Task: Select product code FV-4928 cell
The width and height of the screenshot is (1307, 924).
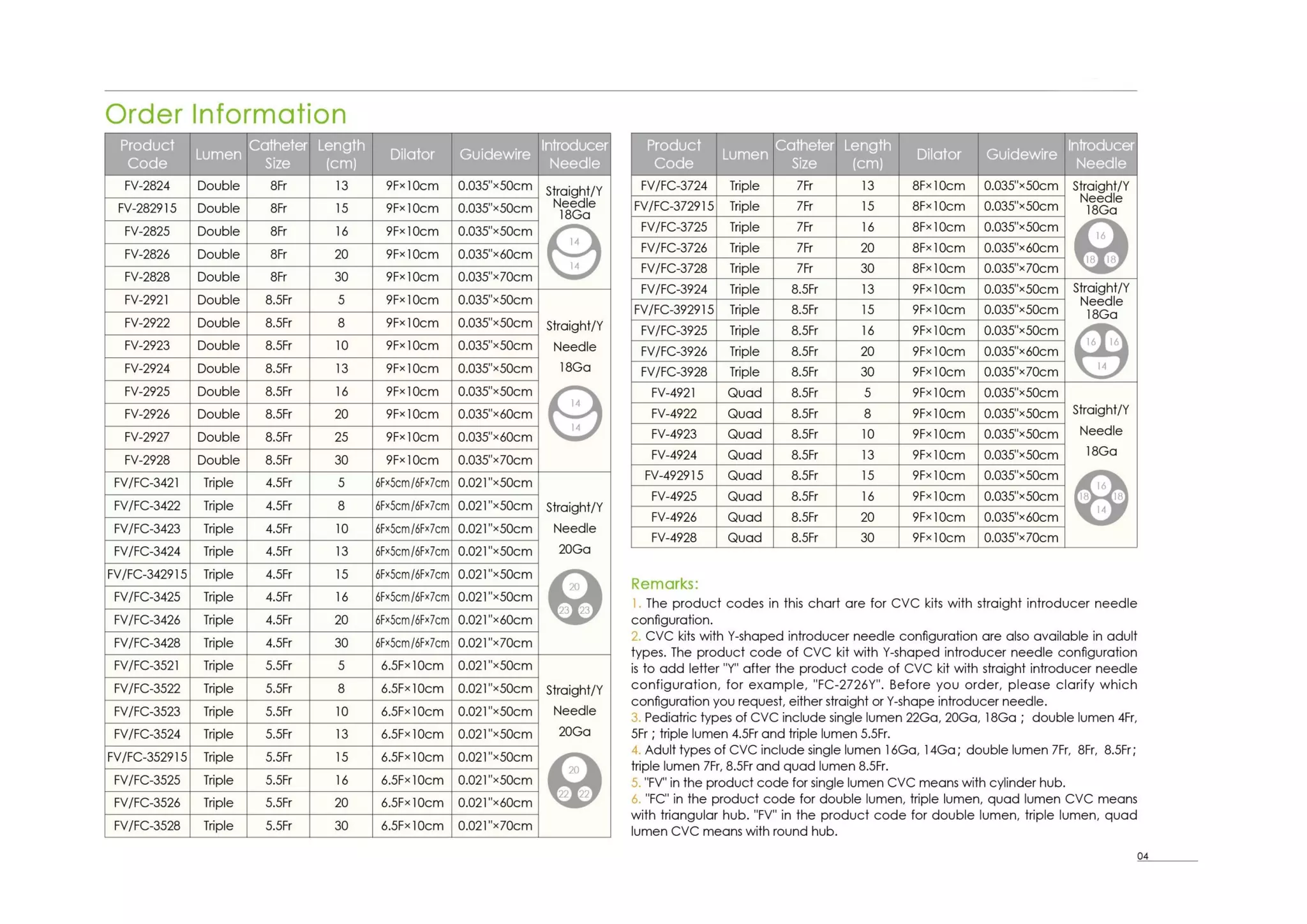Action: point(673,537)
